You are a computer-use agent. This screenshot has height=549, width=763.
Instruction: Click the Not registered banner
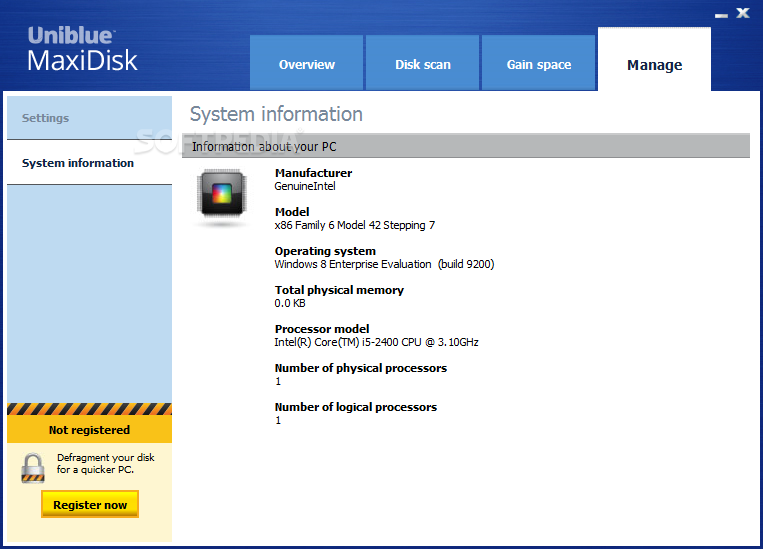tap(90, 430)
